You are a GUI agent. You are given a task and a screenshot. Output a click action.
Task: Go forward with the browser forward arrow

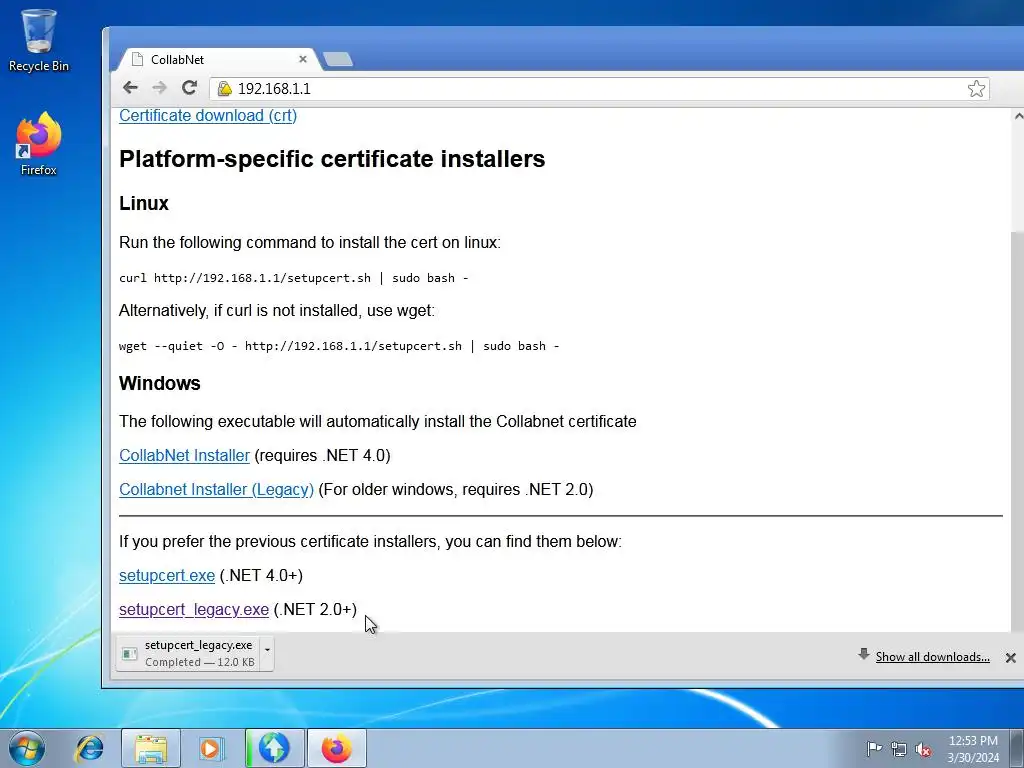point(159,88)
